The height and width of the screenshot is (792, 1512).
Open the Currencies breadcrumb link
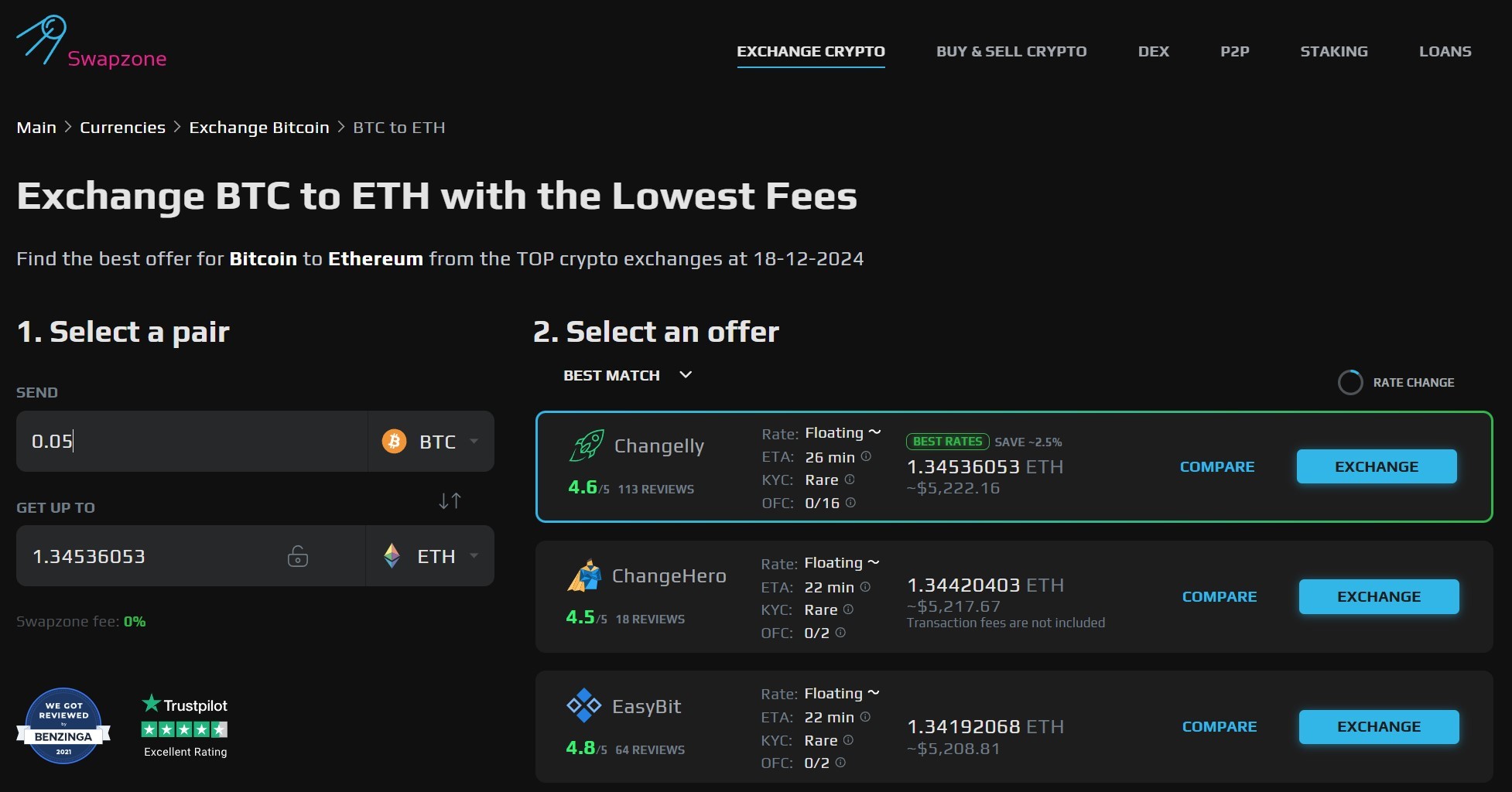(x=123, y=128)
